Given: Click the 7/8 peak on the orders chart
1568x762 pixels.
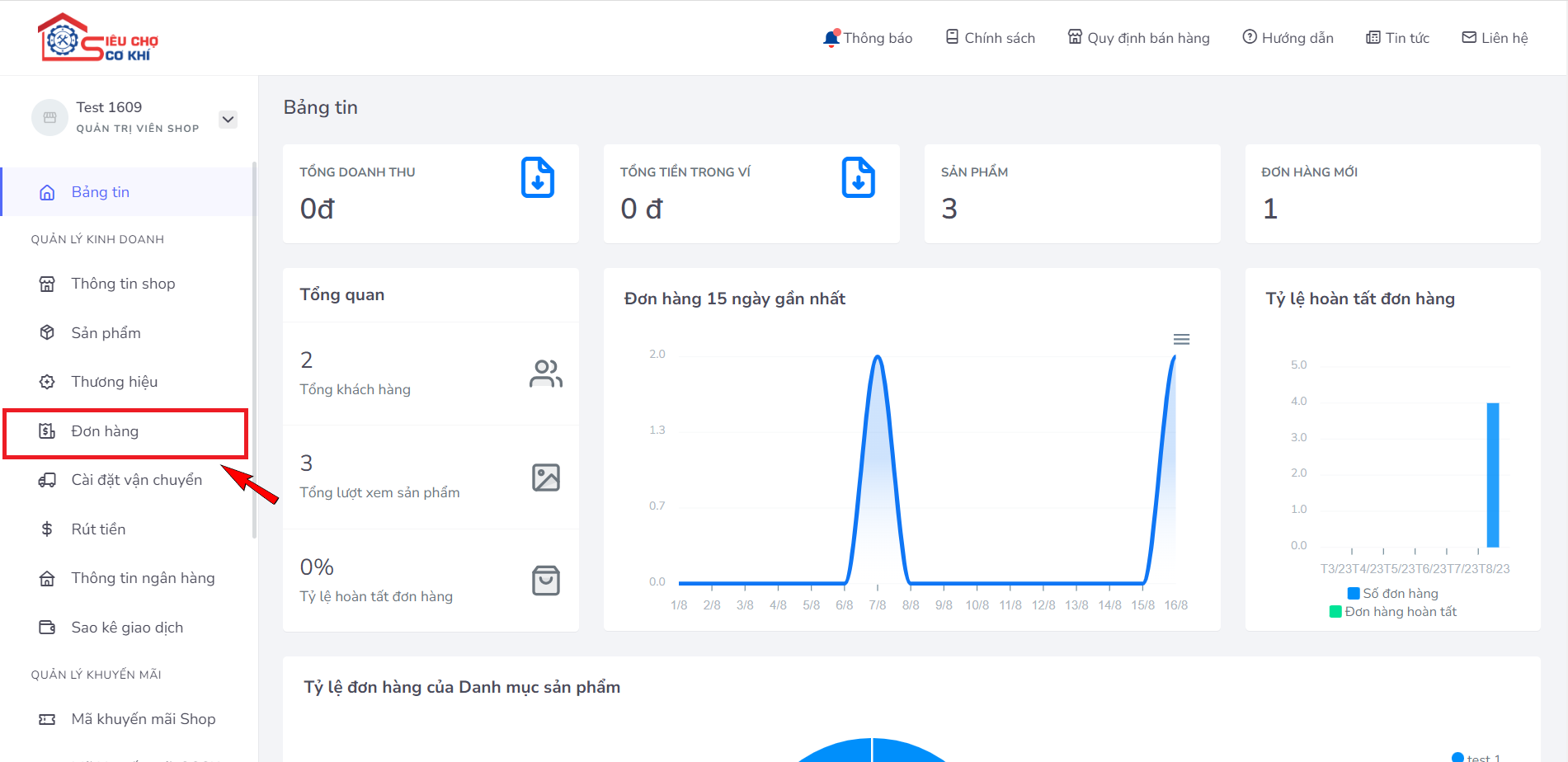Looking at the screenshot, I should [878, 358].
